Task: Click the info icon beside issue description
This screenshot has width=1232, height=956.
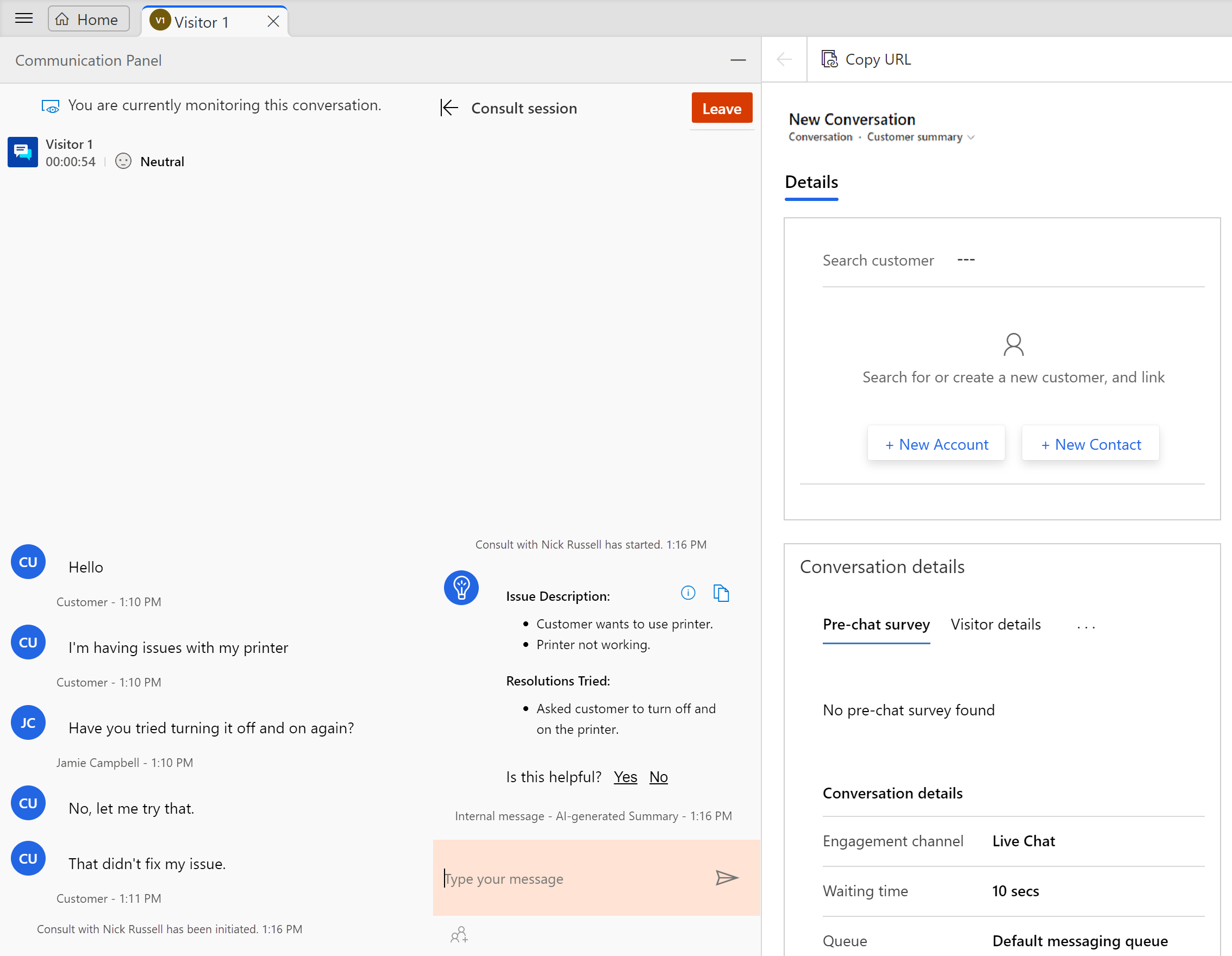Action: coord(688,593)
